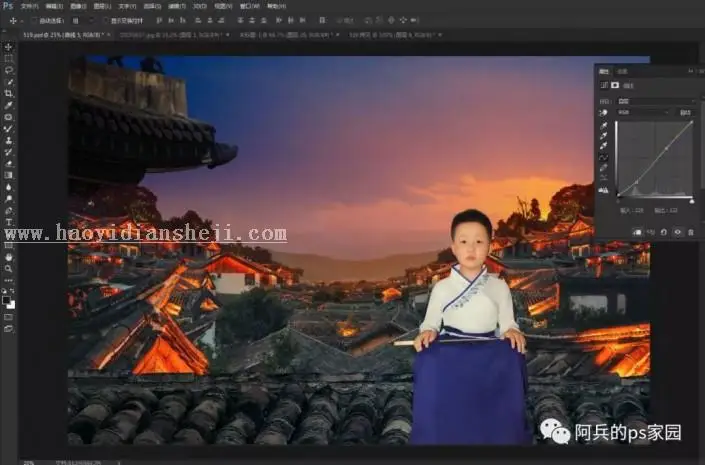Select the Brush tool
Image resolution: width=705 pixels, height=465 pixels.
click(x=9, y=129)
